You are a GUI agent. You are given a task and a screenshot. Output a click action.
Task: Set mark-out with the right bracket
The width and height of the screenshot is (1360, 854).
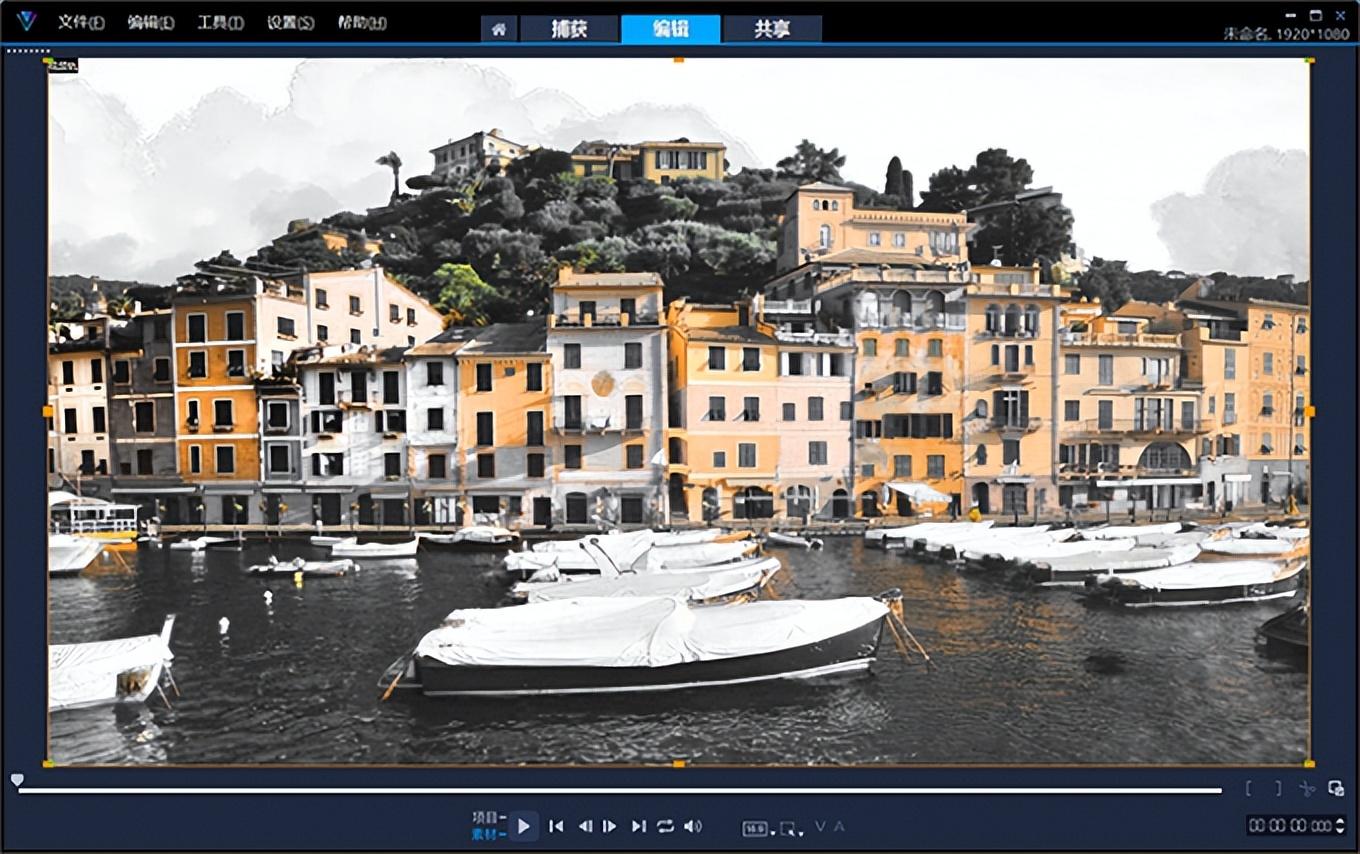pos(1278,788)
